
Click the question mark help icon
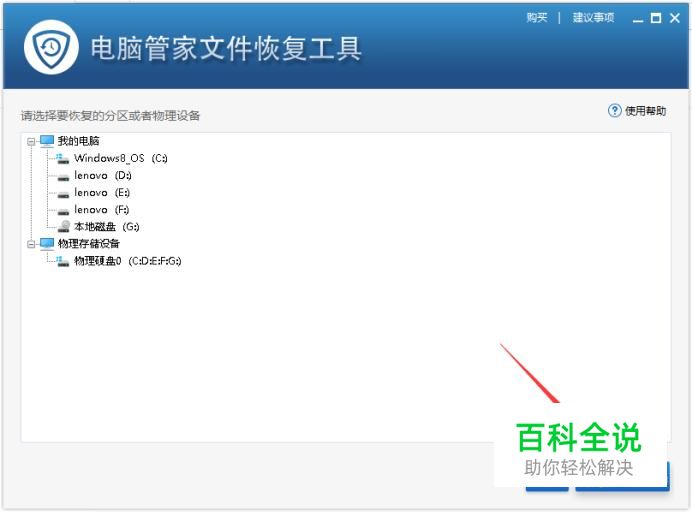pos(614,110)
